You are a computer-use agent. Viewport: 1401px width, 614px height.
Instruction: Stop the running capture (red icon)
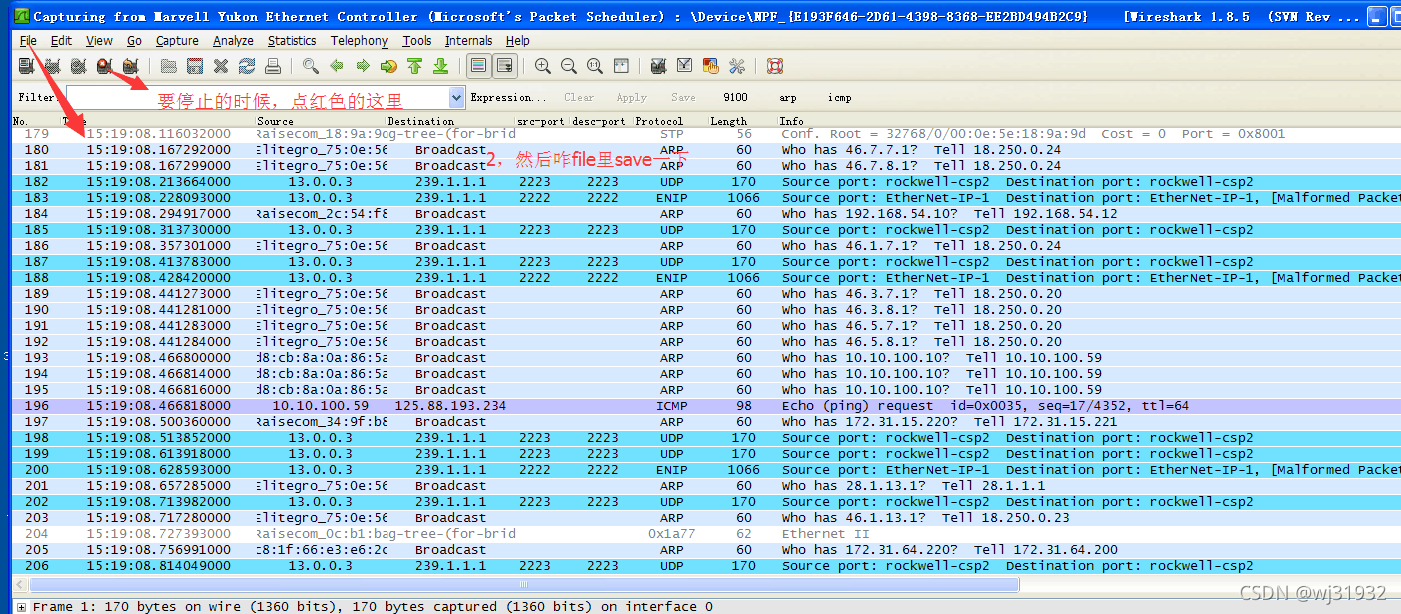click(104, 66)
